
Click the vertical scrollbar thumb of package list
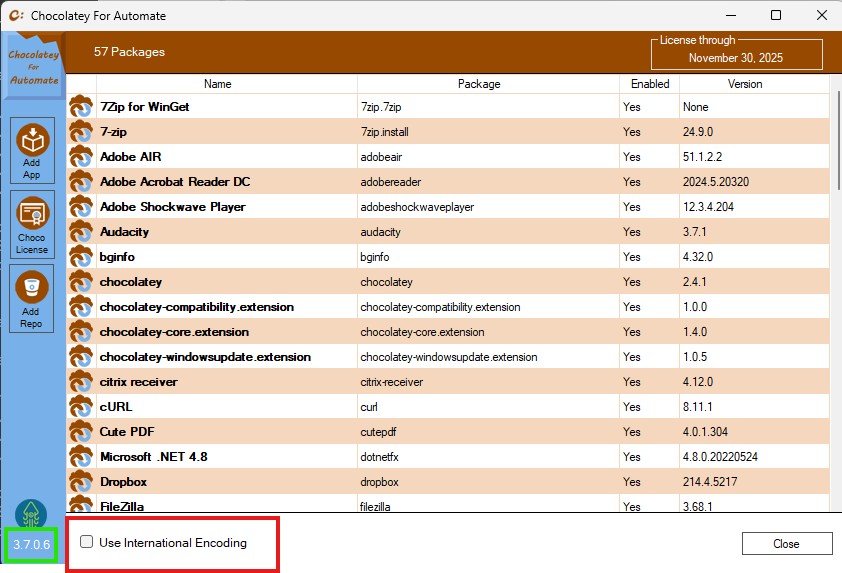pos(838,141)
